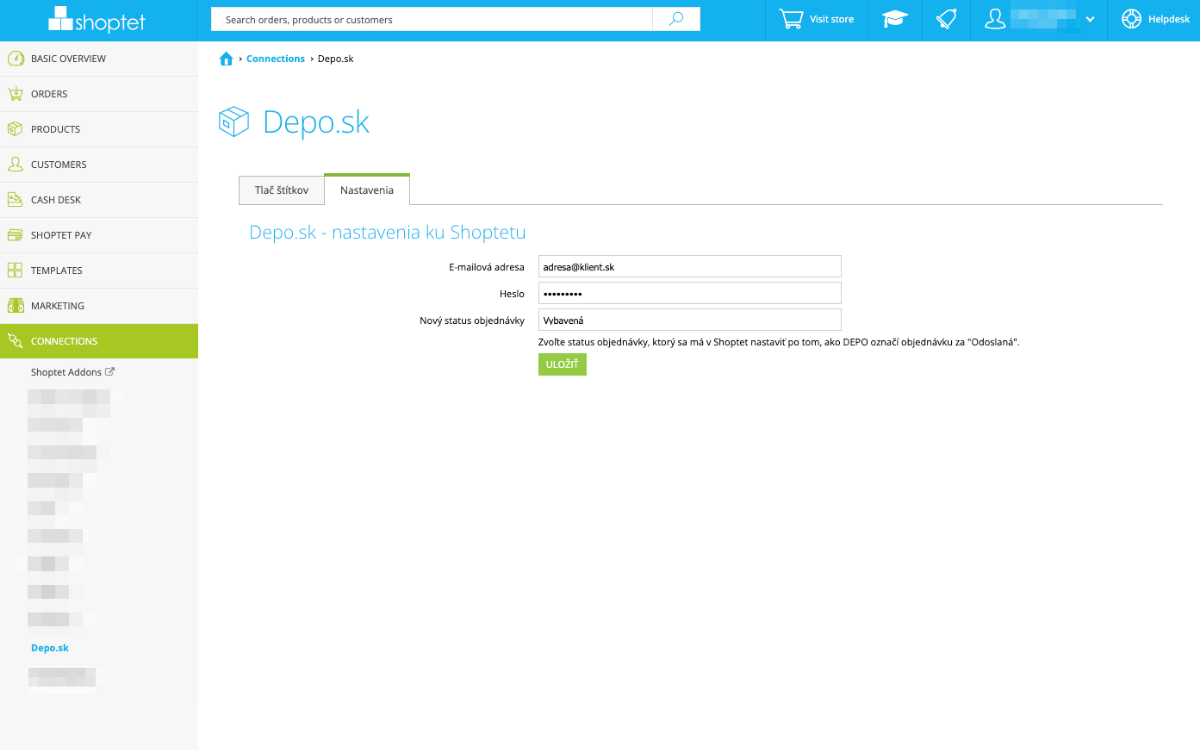The width and height of the screenshot is (1200, 750).
Task: Open MARKETING menu item
Action: 99,306
